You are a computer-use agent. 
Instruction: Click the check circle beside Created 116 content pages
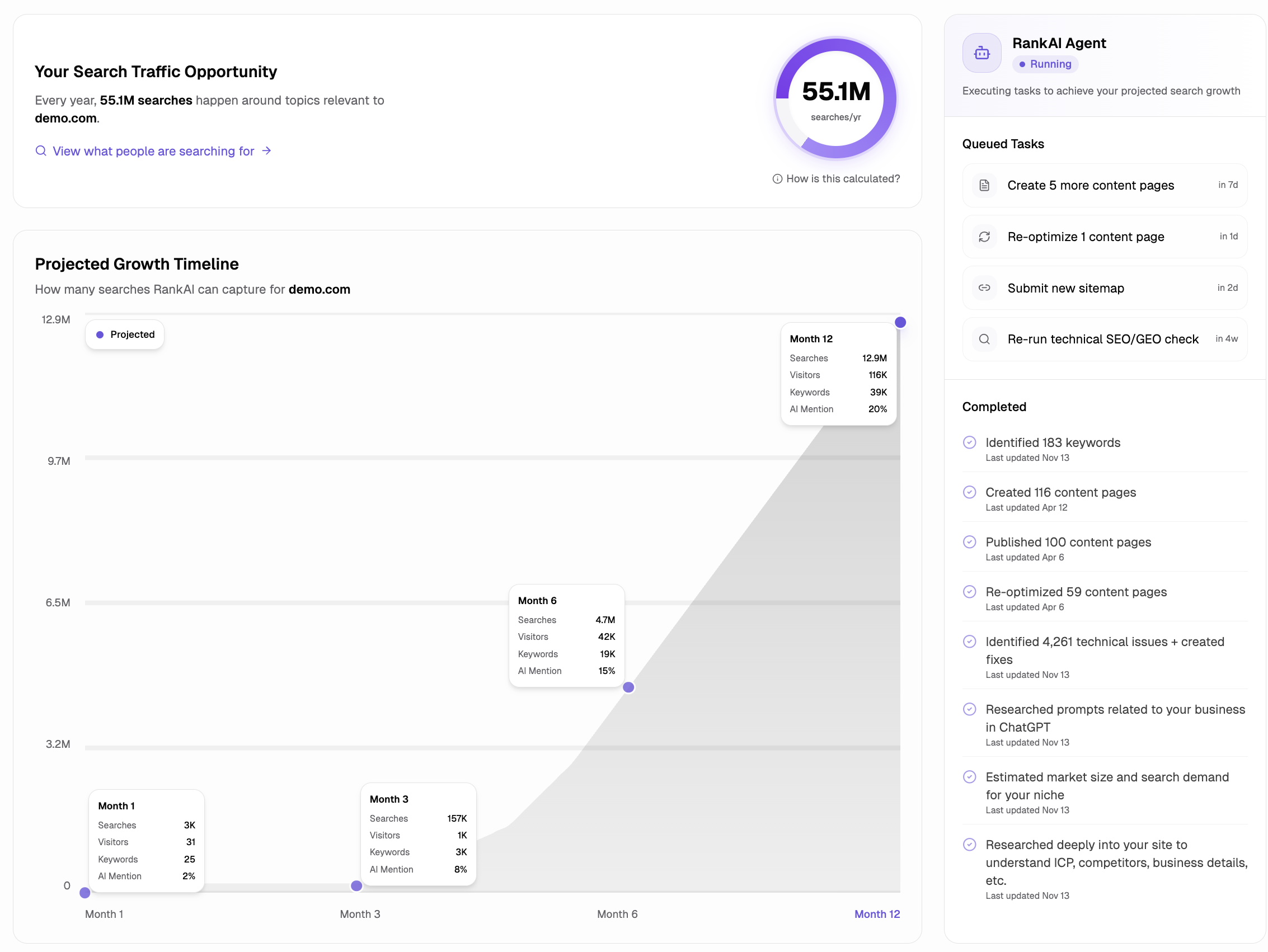point(969,492)
